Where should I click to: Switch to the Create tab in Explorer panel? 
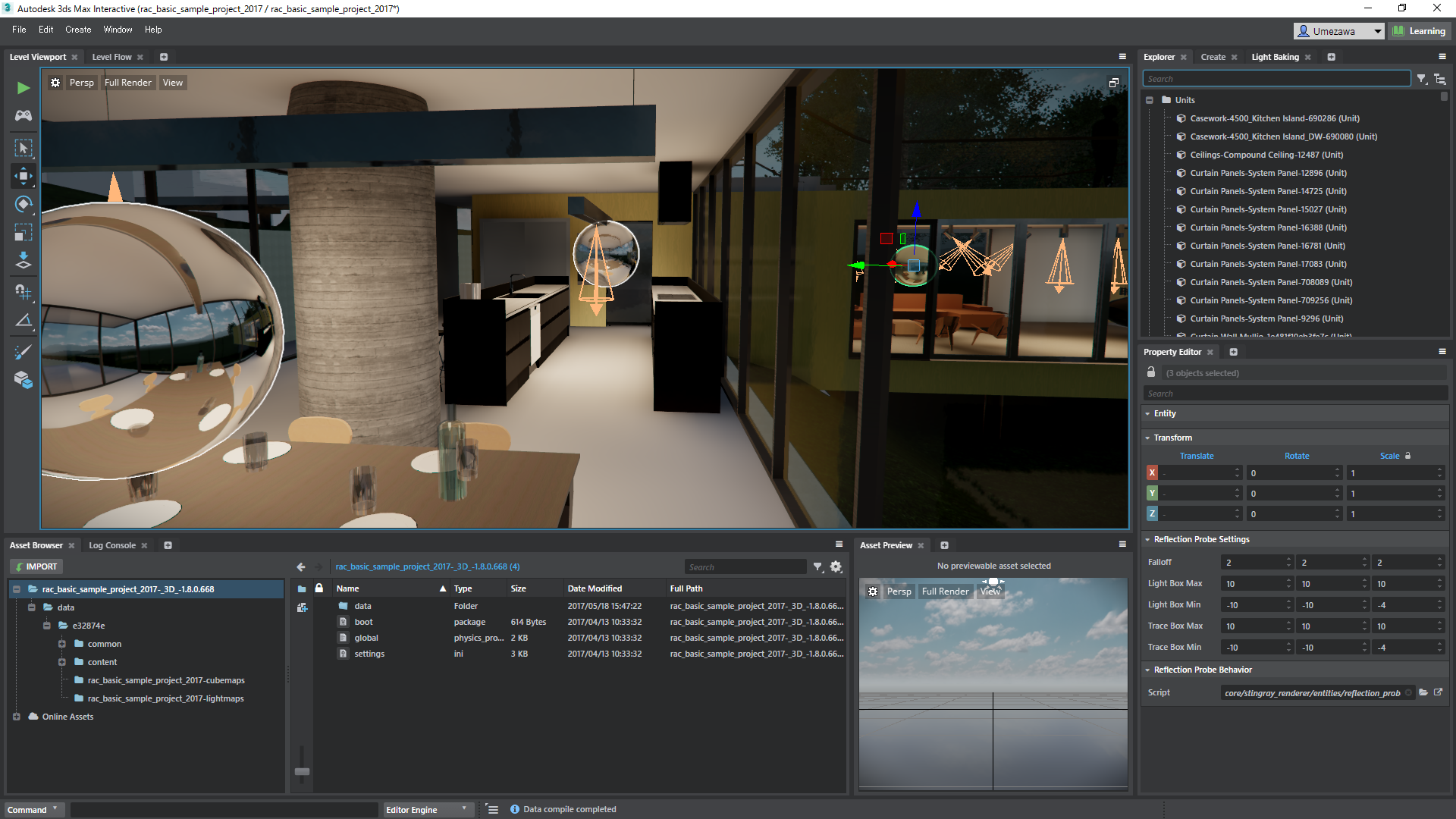[x=1213, y=57]
